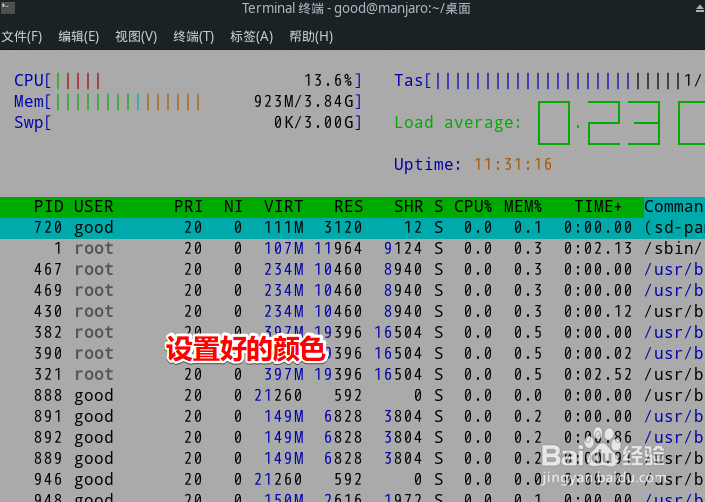Click the 0K/3.00G swap value
The height and width of the screenshot is (502, 705).
pyautogui.click(x=314, y=122)
